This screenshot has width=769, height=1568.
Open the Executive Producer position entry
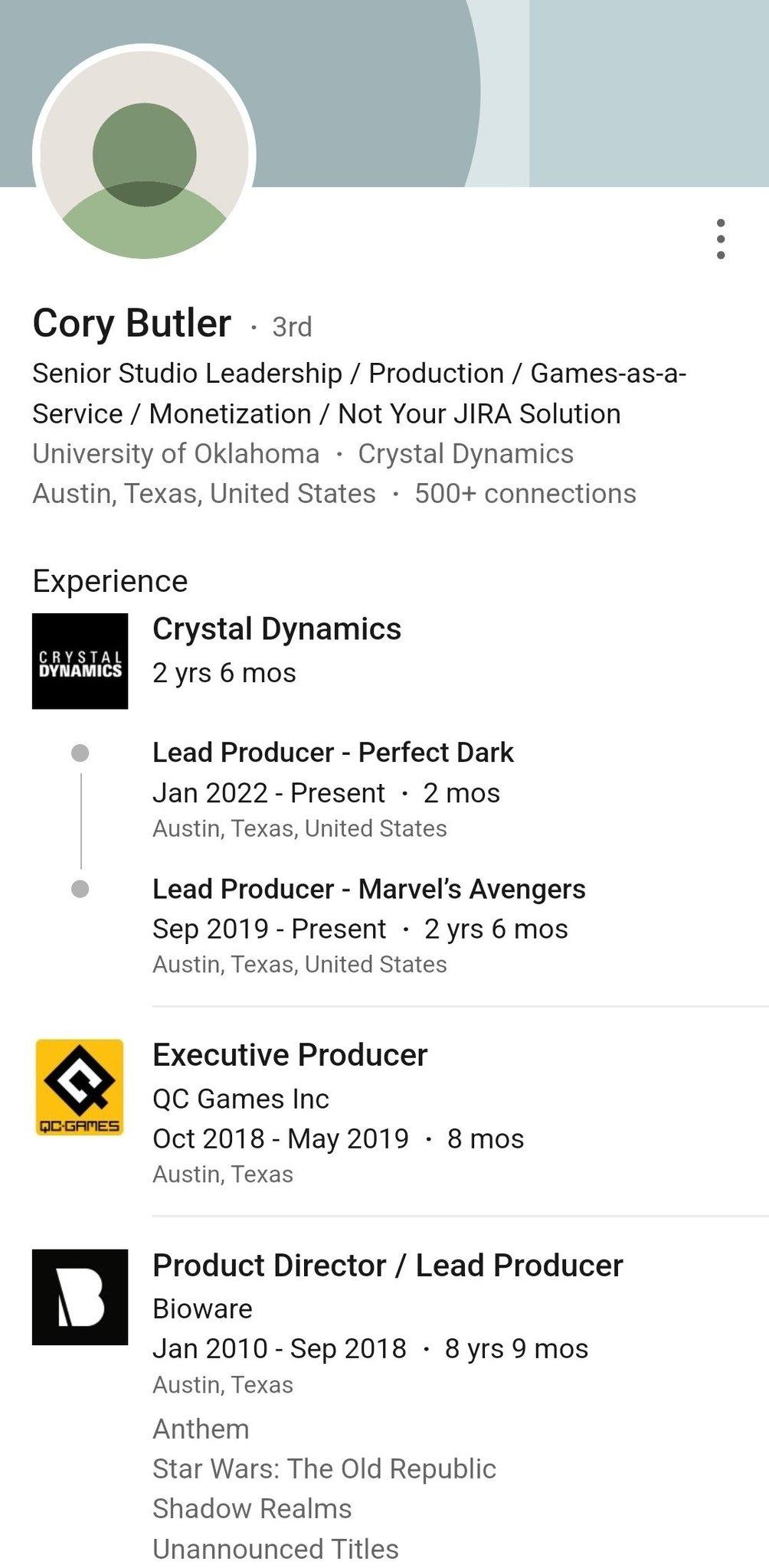290,1055
